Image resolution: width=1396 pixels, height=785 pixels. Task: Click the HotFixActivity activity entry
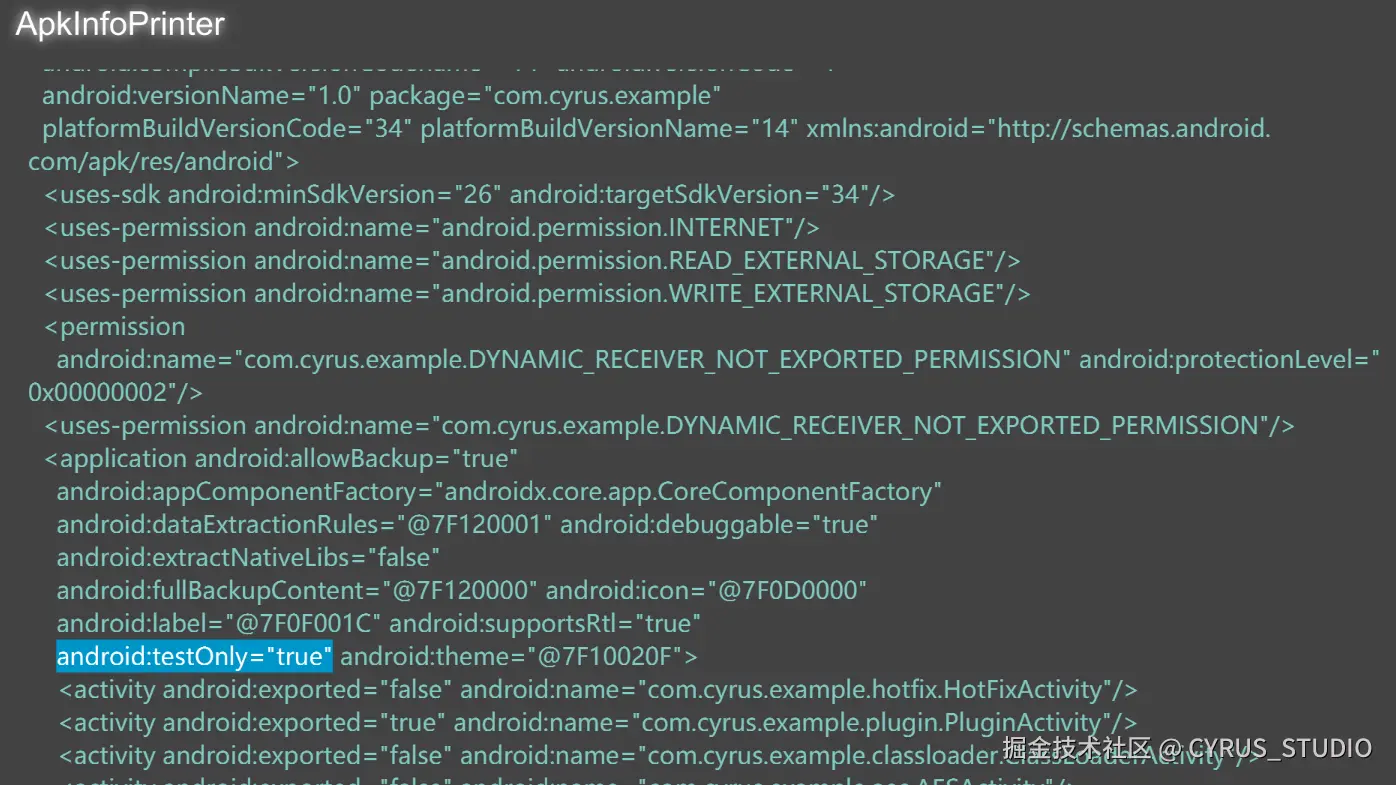[598, 690]
